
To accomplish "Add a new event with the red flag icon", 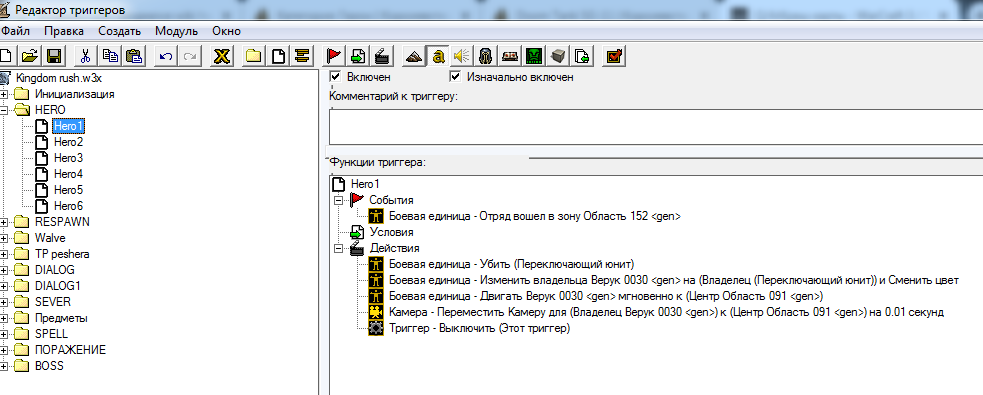I will (x=333, y=56).
